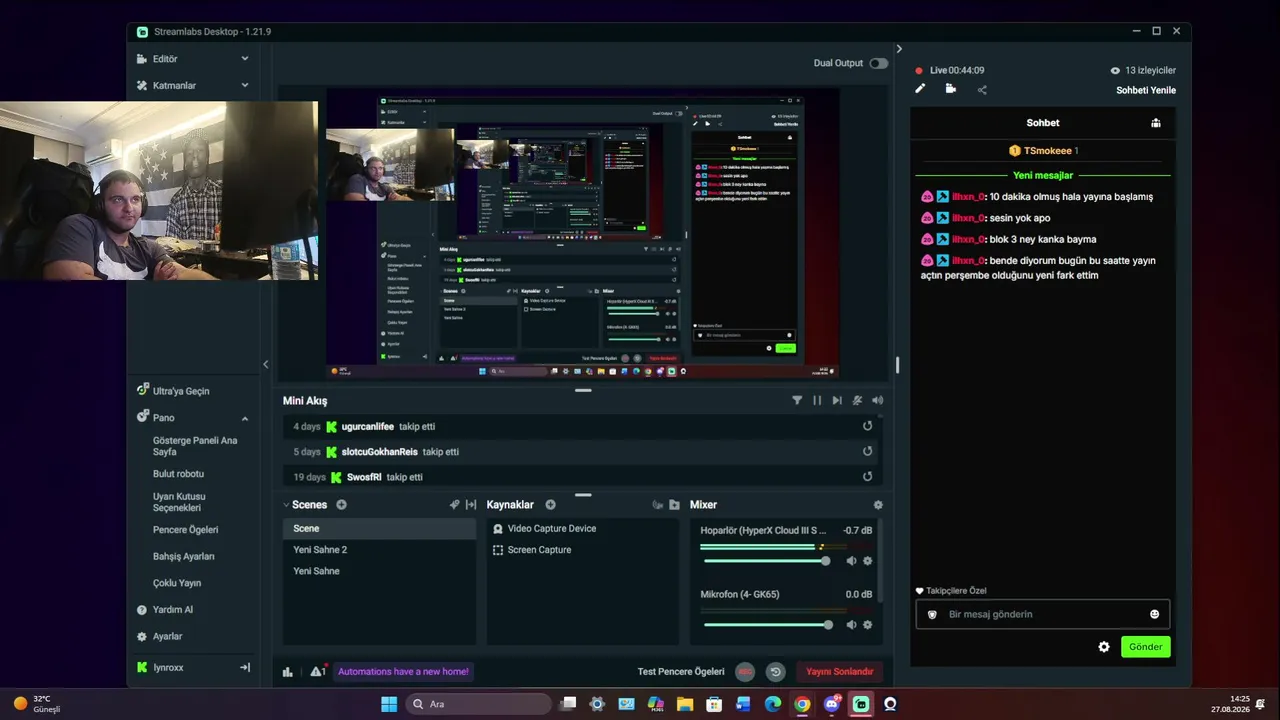Open Bulut robotu menu item

178,474
